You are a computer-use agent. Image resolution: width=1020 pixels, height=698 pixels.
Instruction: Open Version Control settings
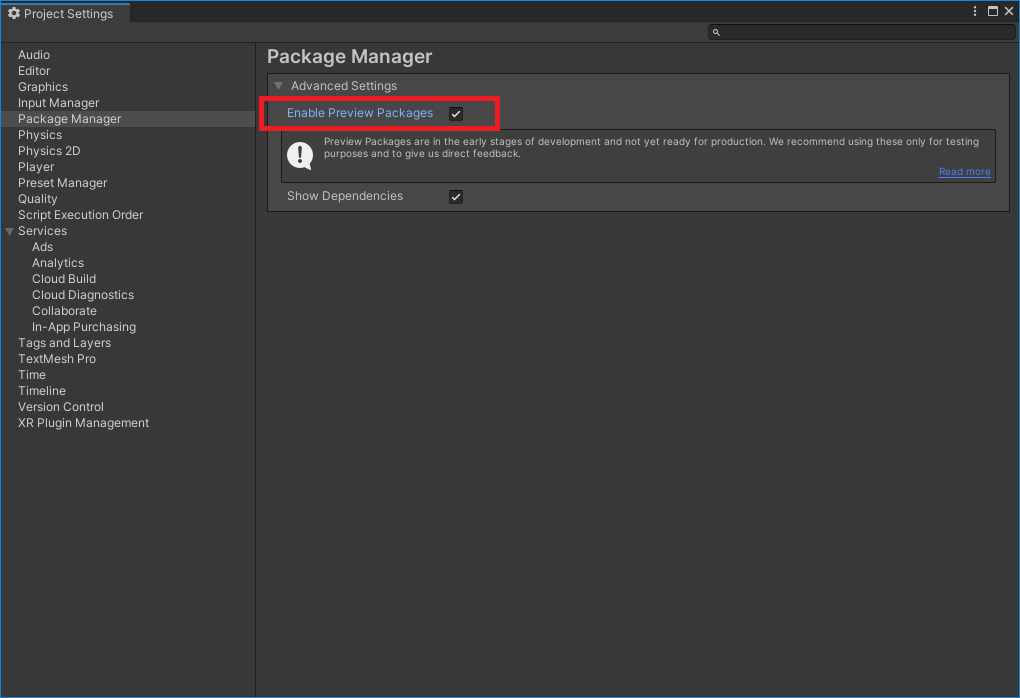coord(60,407)
